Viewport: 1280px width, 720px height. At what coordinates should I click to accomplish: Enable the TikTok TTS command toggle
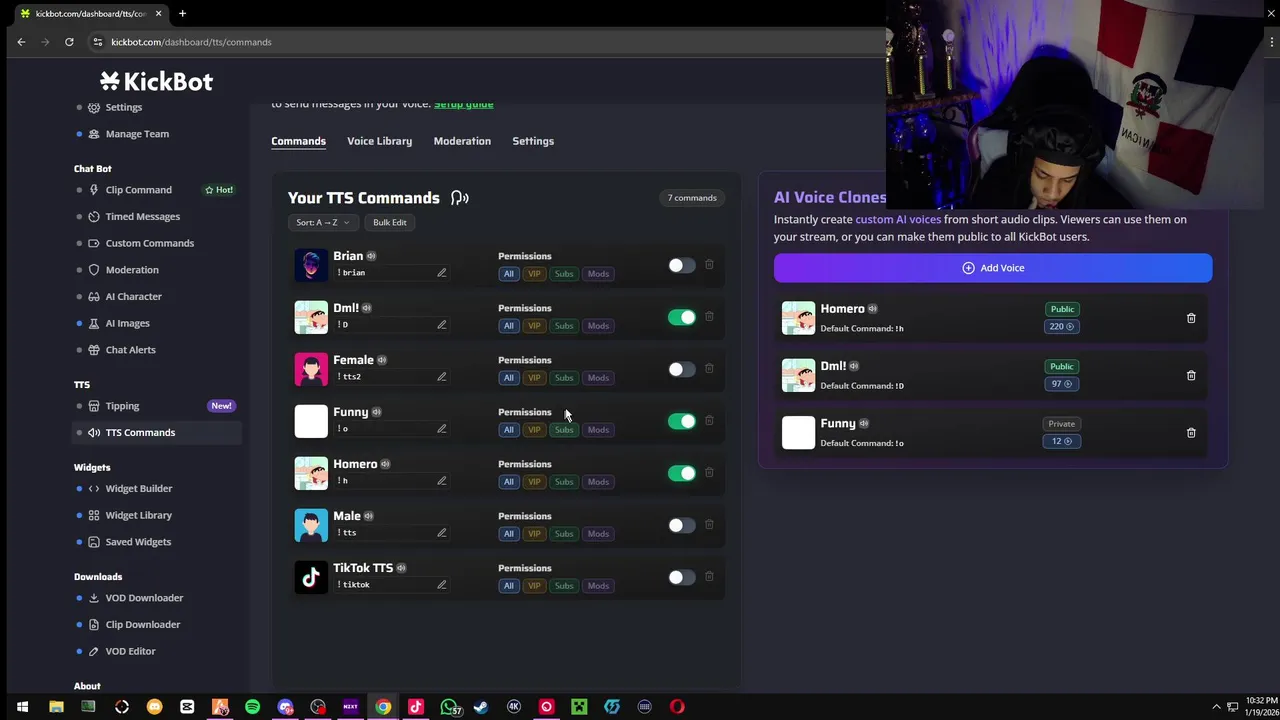(682, 577)
